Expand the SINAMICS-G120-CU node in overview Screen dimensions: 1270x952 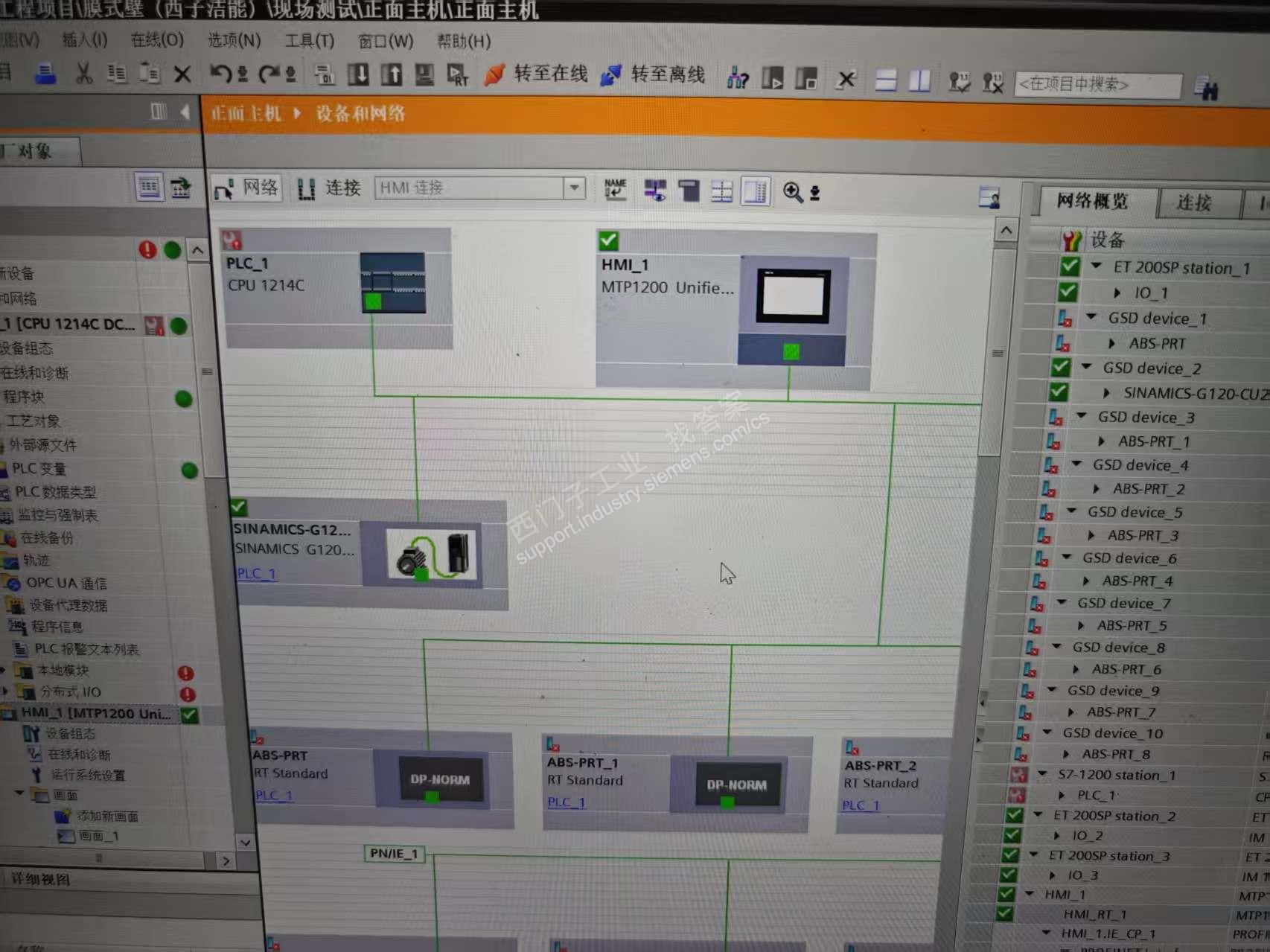tap(1105, 392)
